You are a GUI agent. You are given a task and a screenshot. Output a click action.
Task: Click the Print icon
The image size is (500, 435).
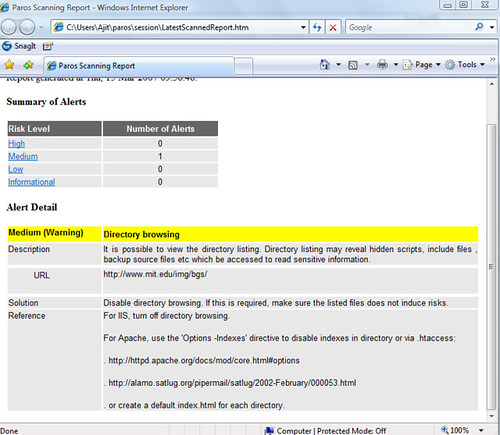(x=382, y=65)
